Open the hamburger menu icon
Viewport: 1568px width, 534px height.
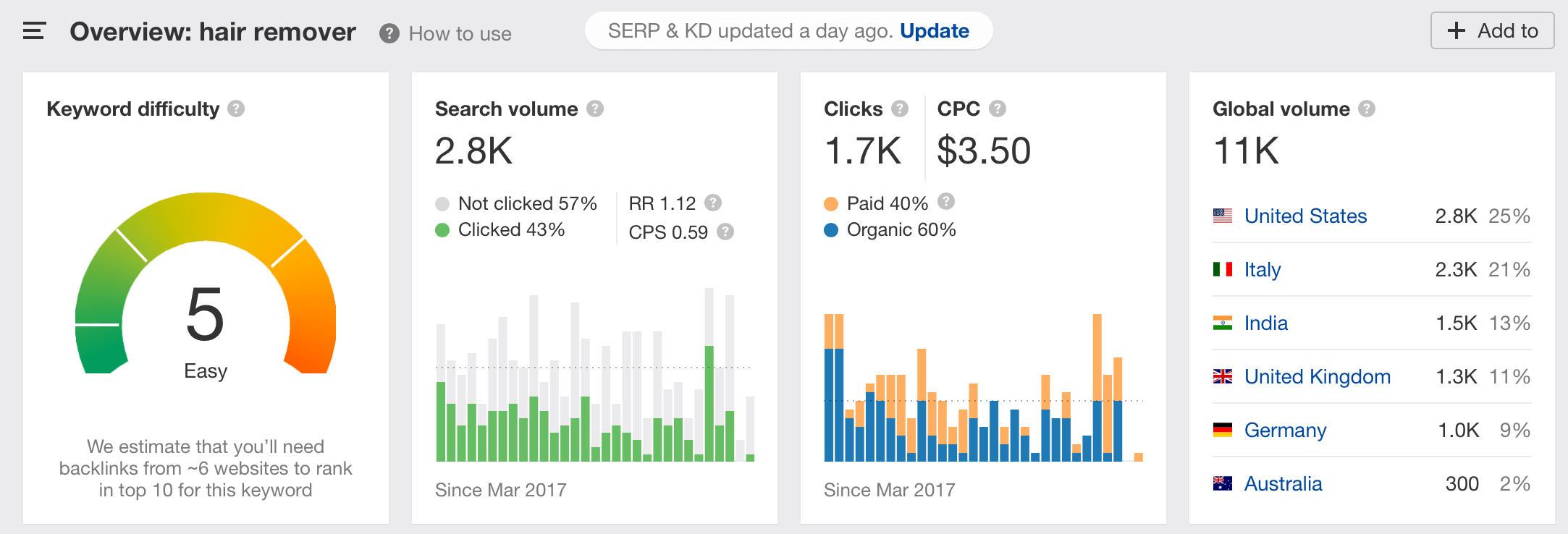[x=34, y=31]
